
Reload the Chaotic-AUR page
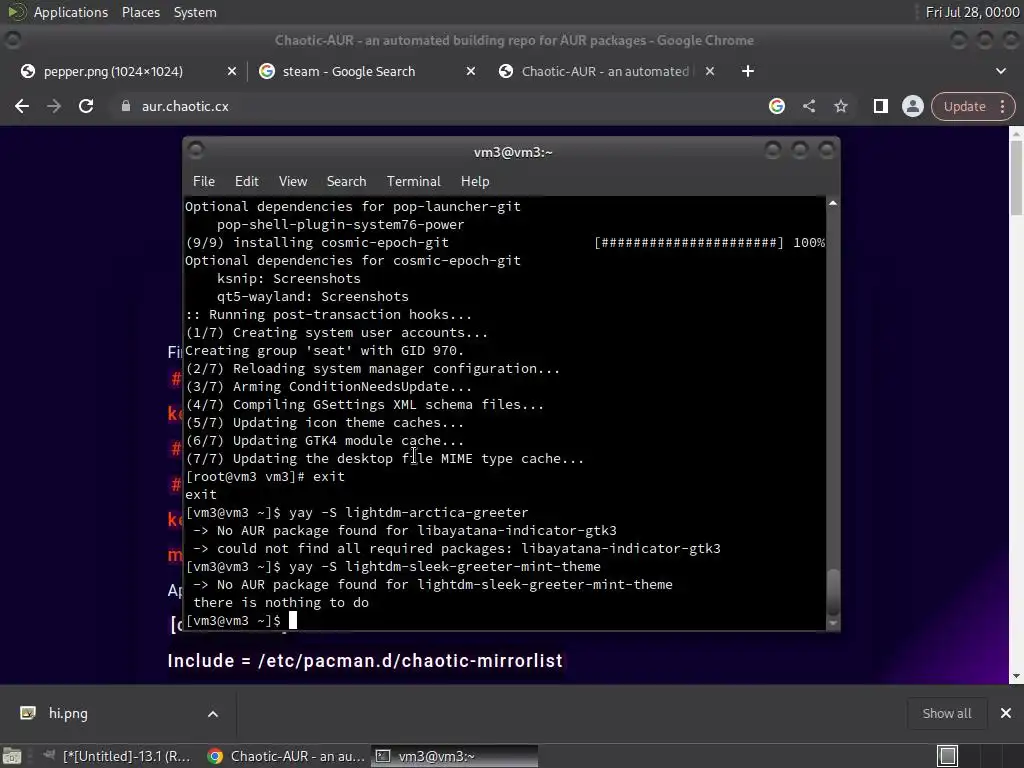click(x=86, y=106)
